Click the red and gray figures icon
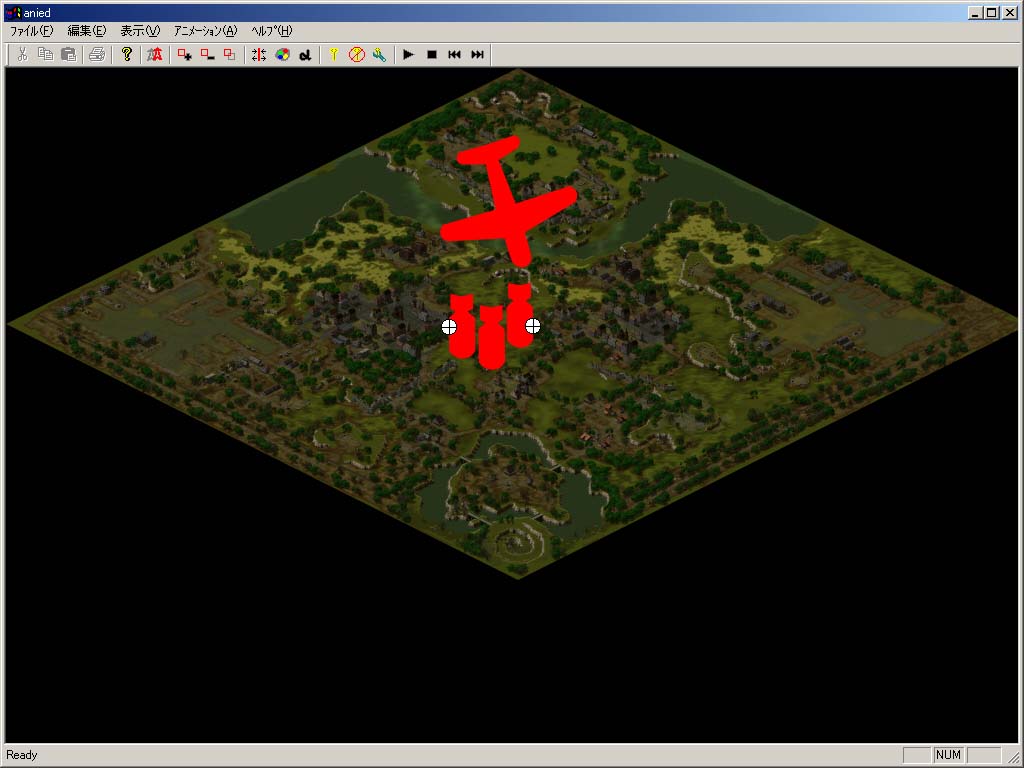1024x768 pixels. point(155,54)
